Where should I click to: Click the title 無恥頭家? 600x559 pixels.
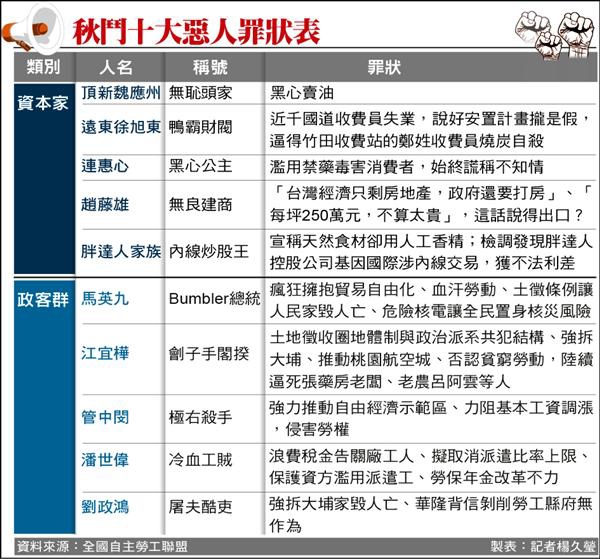click(x=201, y=93)
